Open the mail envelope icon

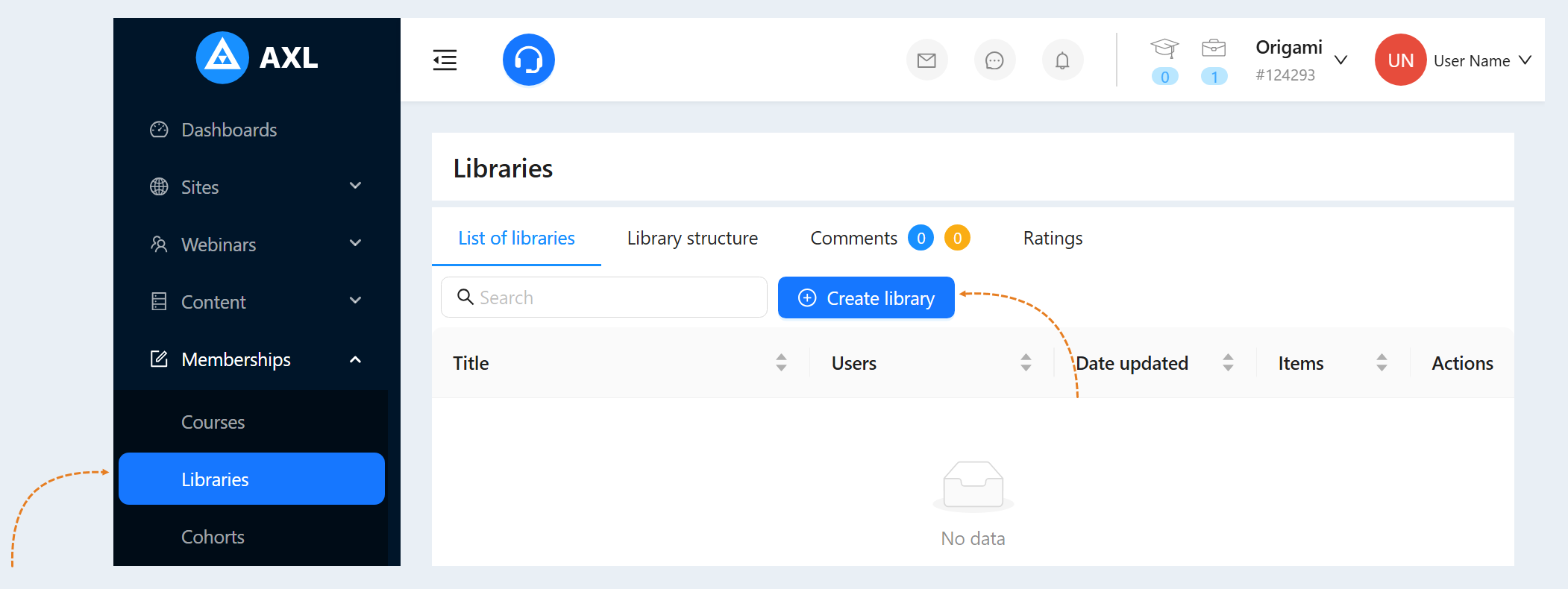point(926,60)
